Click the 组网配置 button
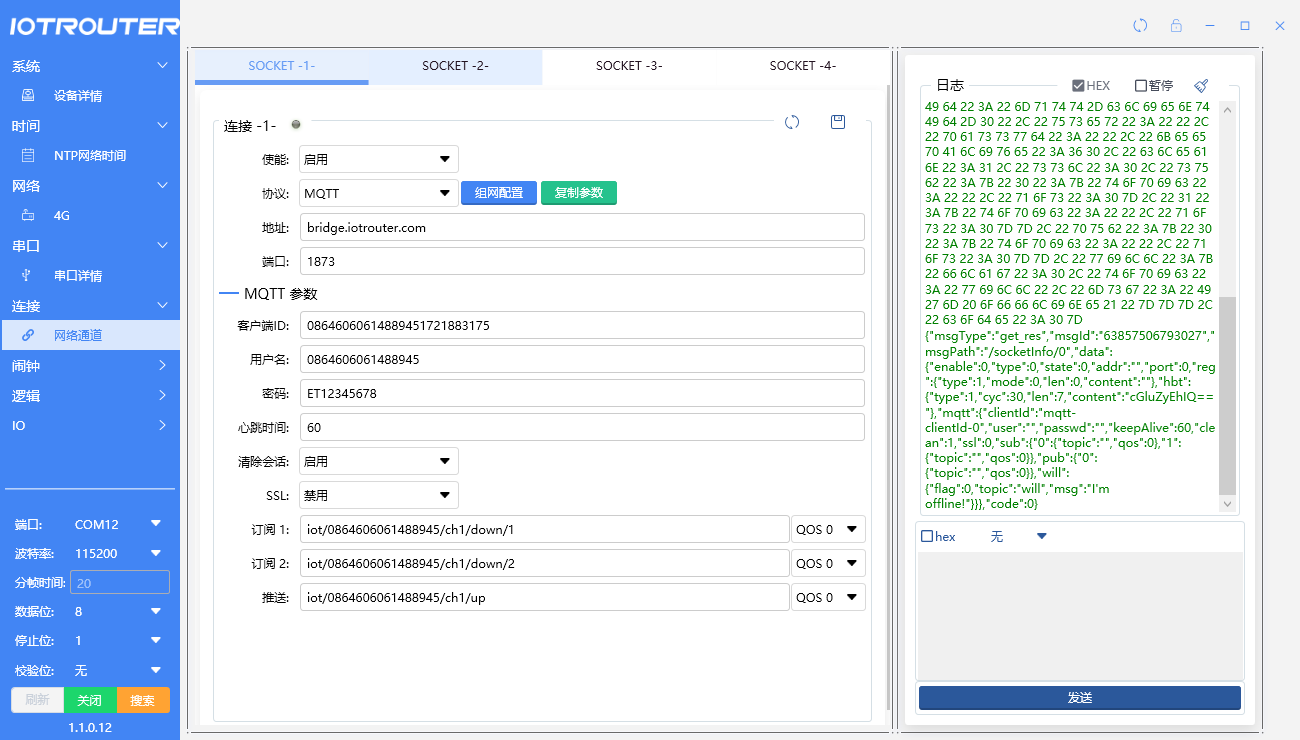Image resolution: width=1300 pixels, height=740 pixels. click(x=499, y=193)
